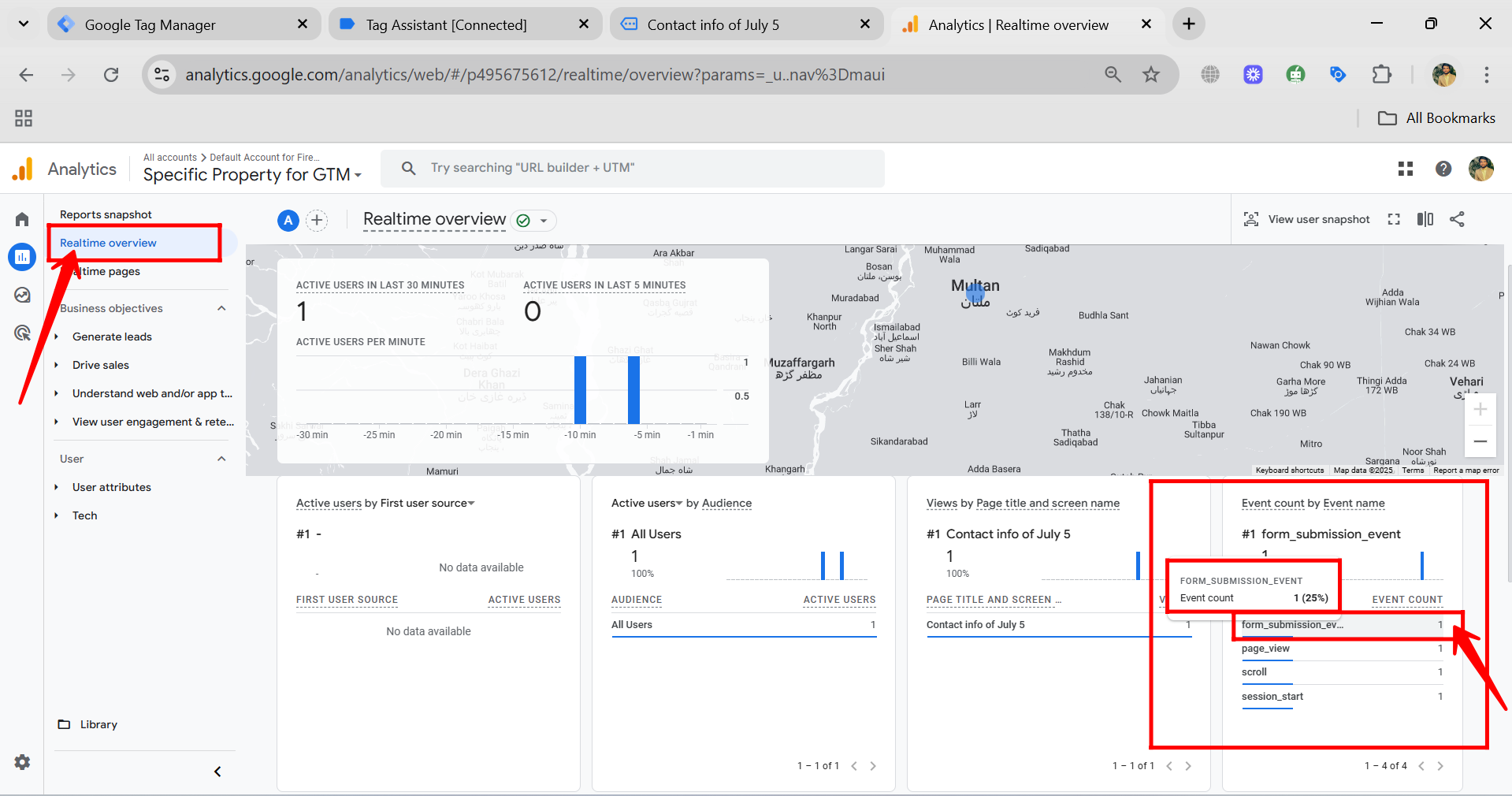1512x796 pixels.
Task: Open Admin settings gear icon
Action: 22,762
